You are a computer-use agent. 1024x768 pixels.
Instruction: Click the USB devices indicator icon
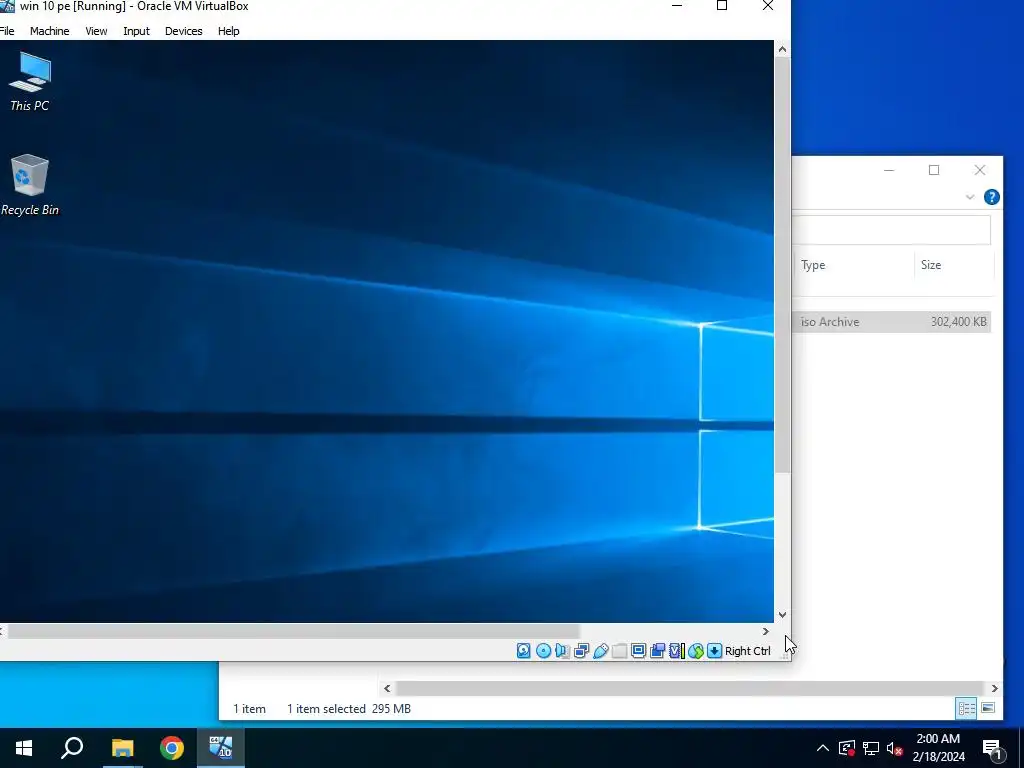601,650
